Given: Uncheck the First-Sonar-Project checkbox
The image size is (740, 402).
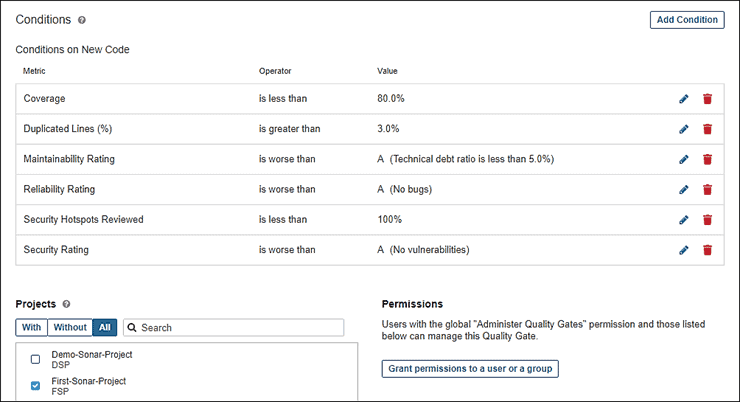Looking at the screenshot, I should [35, 385].
